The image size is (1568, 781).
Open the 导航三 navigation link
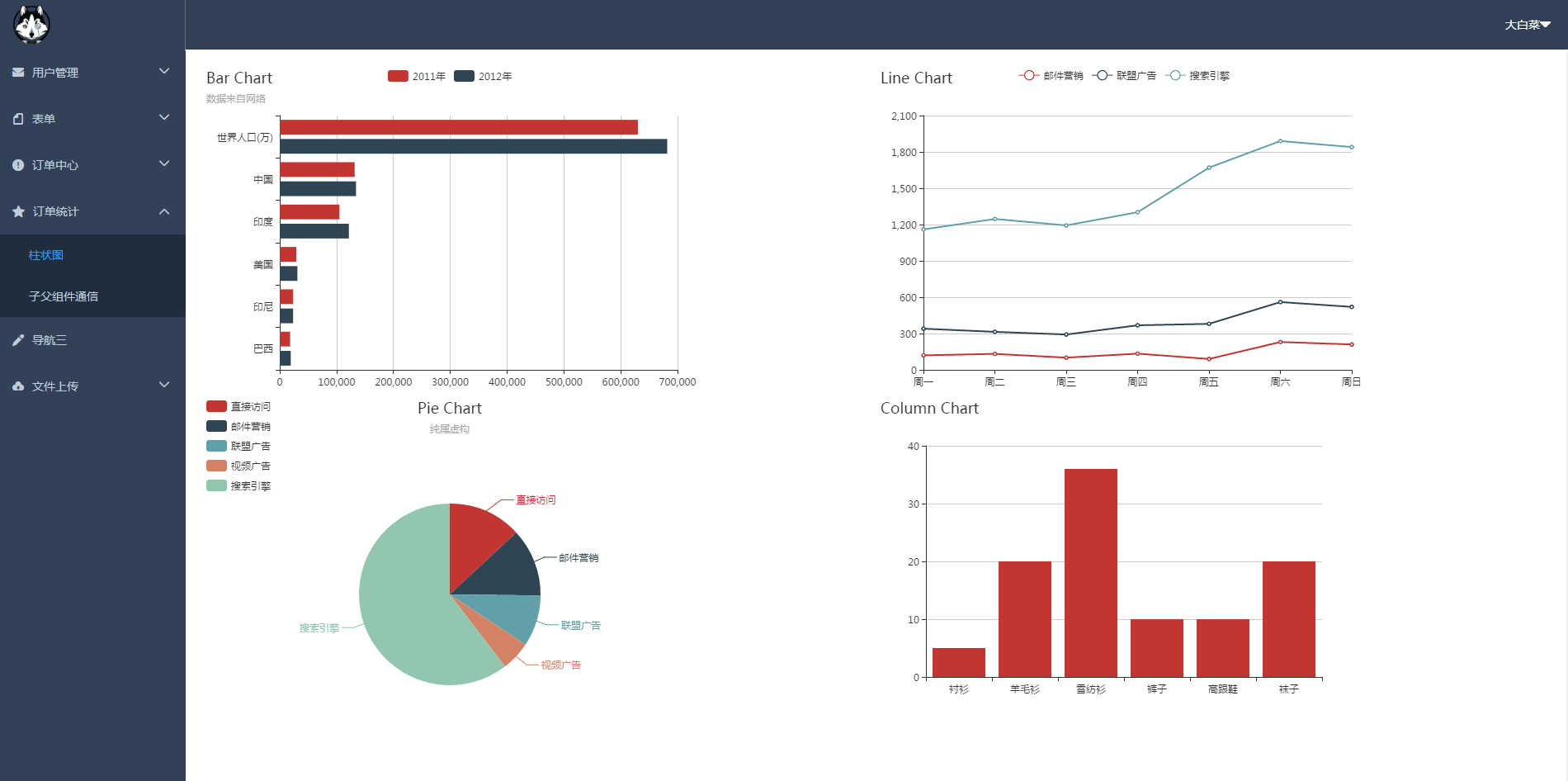(50, 340)
